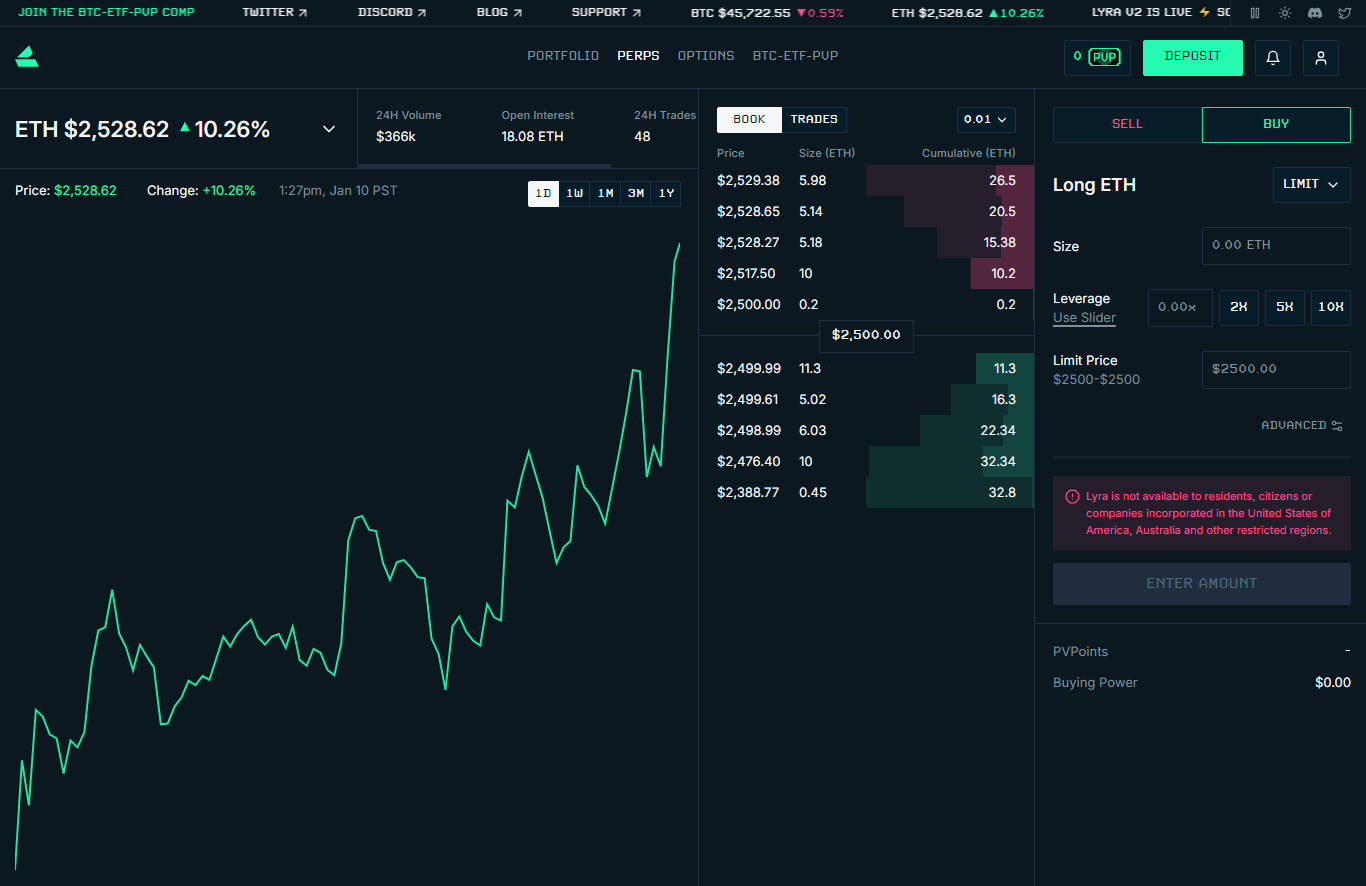Click the DEPOSIT button
1366x886 pixels.
click(x=1193, y=57)
